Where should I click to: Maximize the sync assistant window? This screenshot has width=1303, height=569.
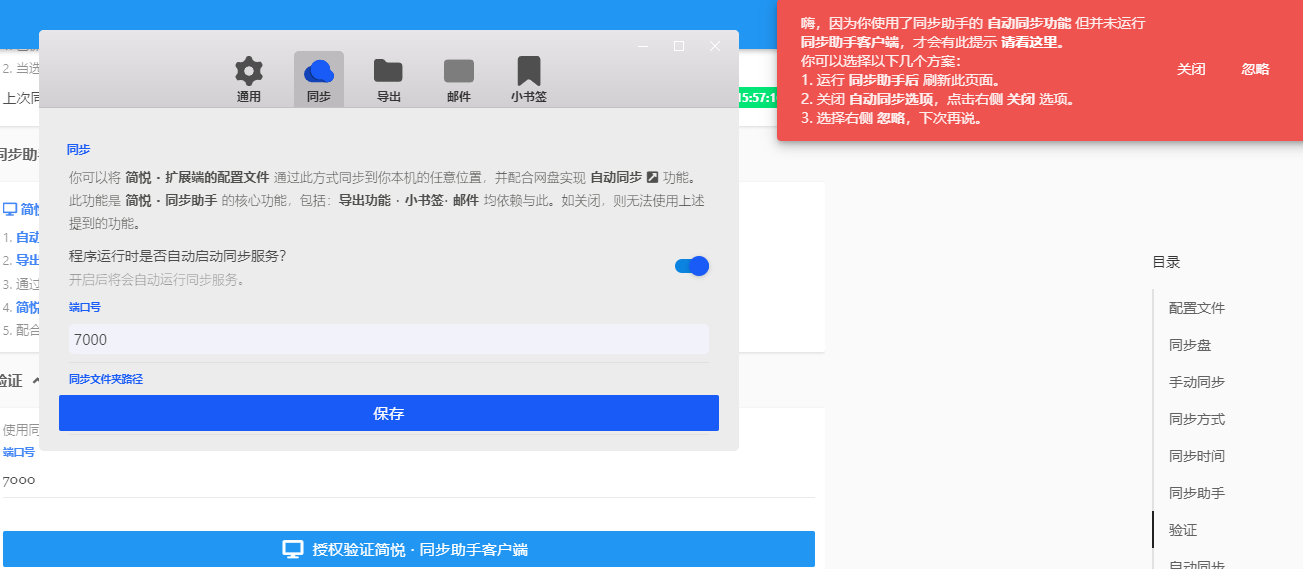tap(679, 46)
